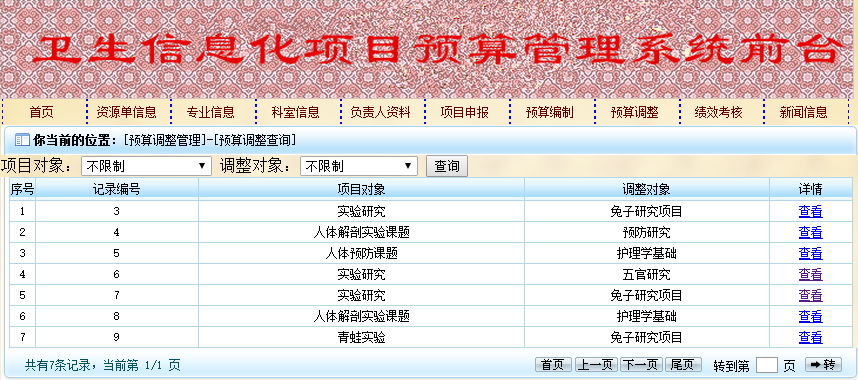
Task: Click the 转 arrow jump button
Action: point(823,365)
